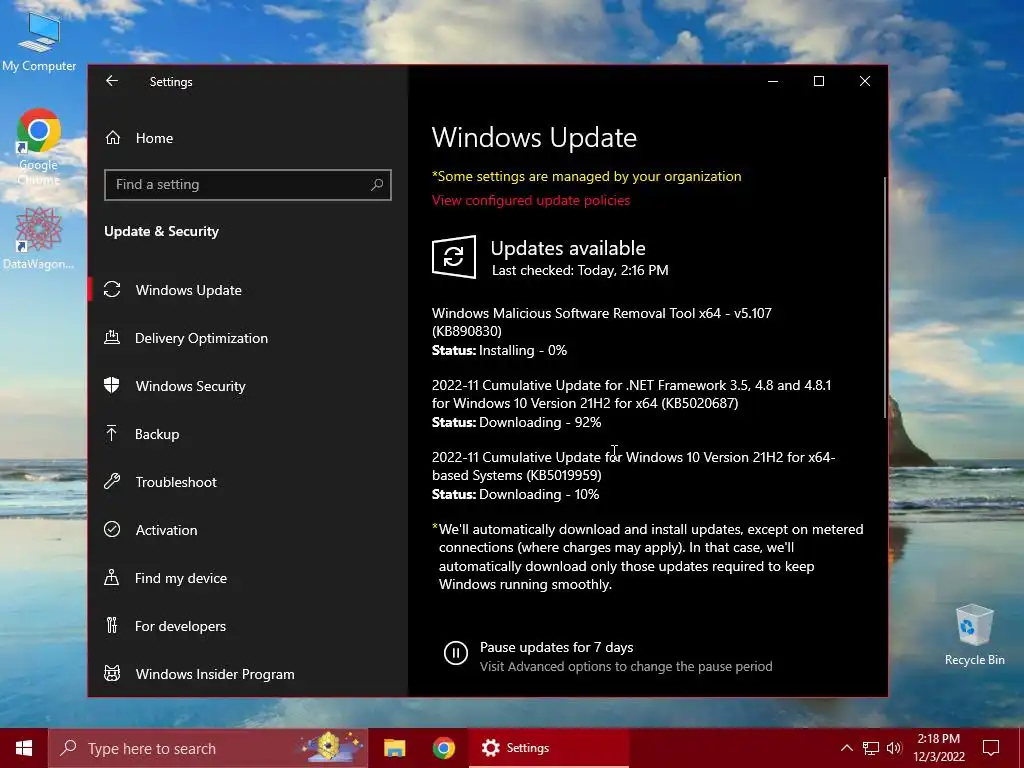Select the Google Chrome desktop shortcut

(39, 147)
